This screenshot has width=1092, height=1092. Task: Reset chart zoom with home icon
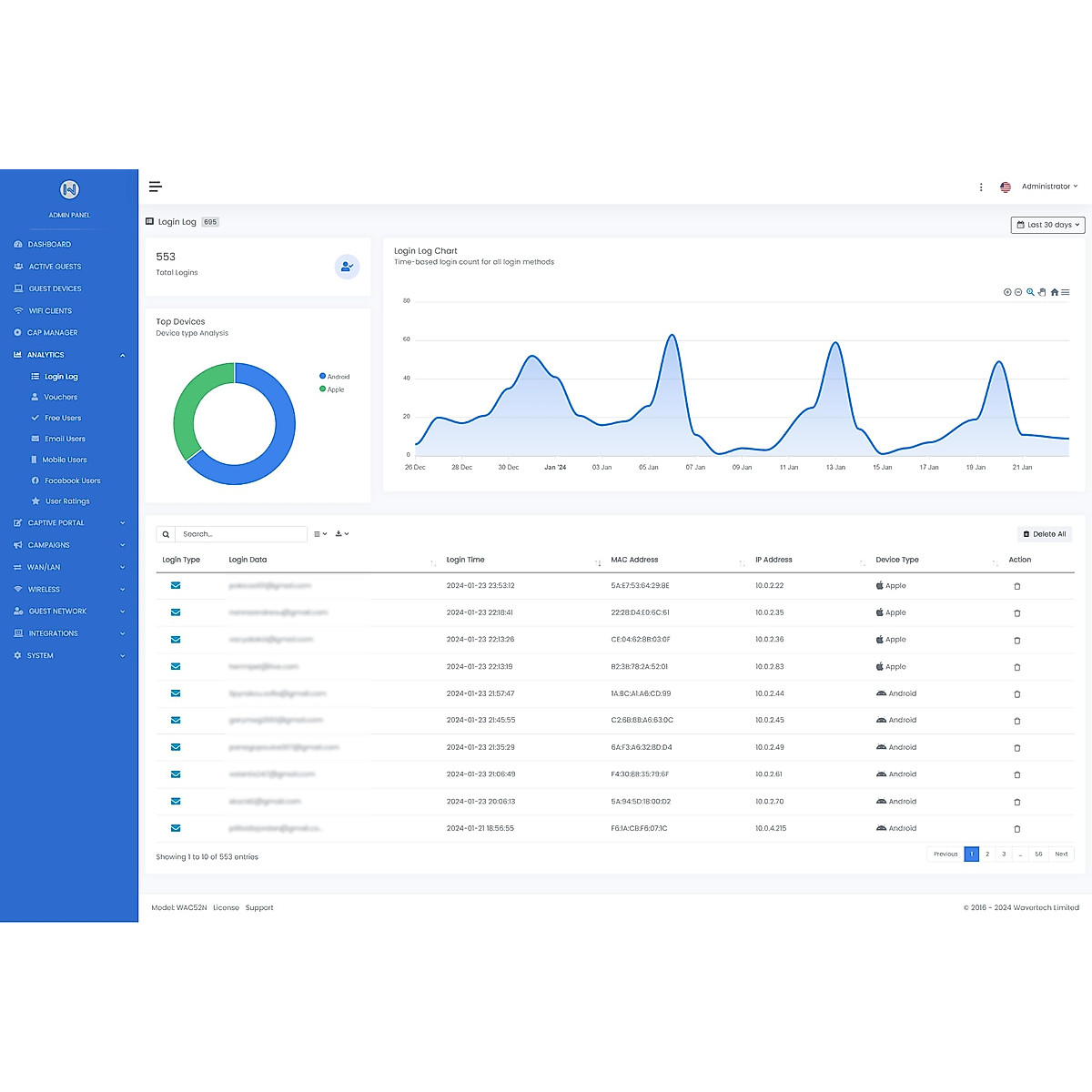coord(1054,292)
